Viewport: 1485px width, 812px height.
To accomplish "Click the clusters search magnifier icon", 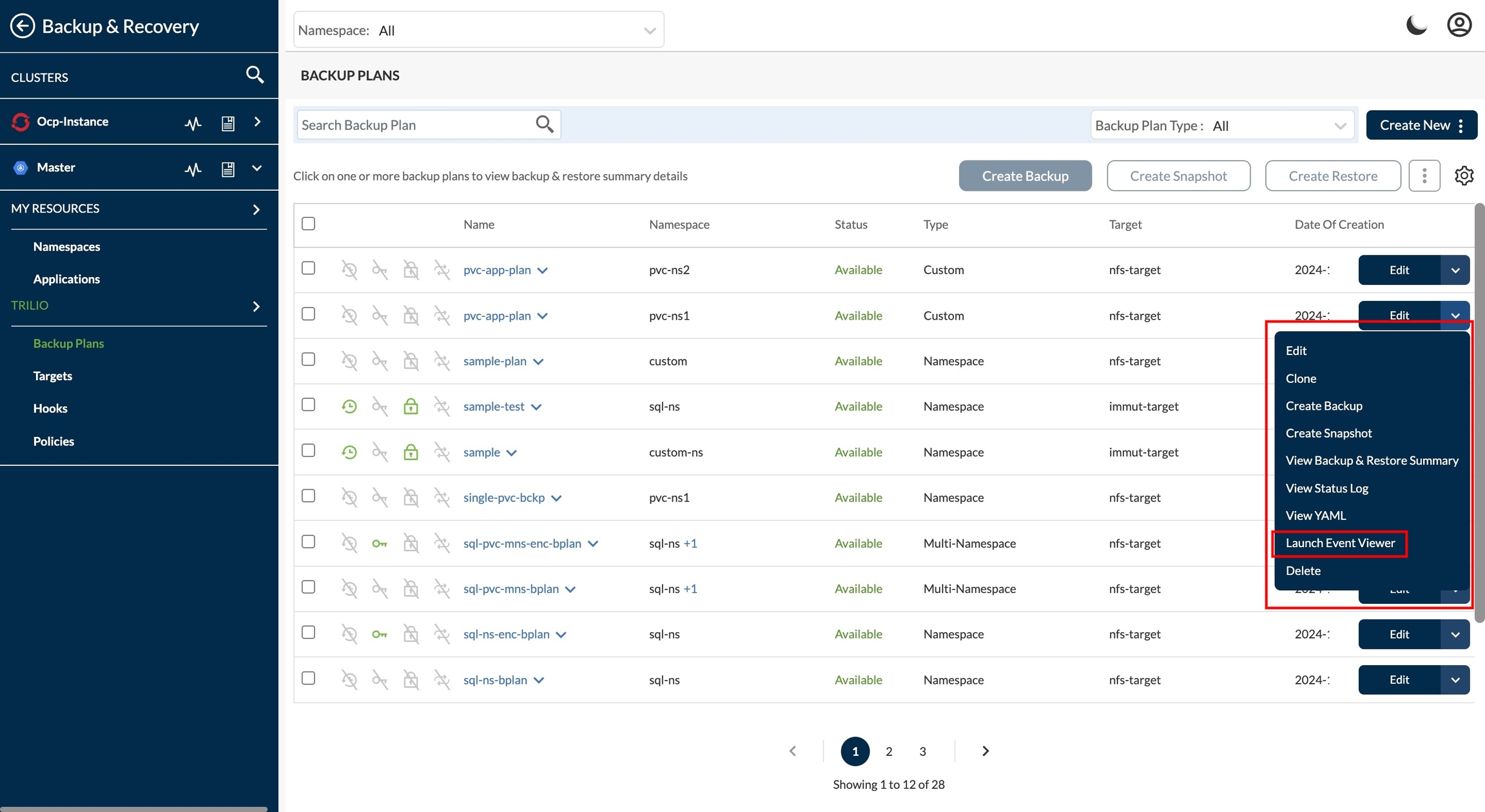I will (x=255, y=75).
